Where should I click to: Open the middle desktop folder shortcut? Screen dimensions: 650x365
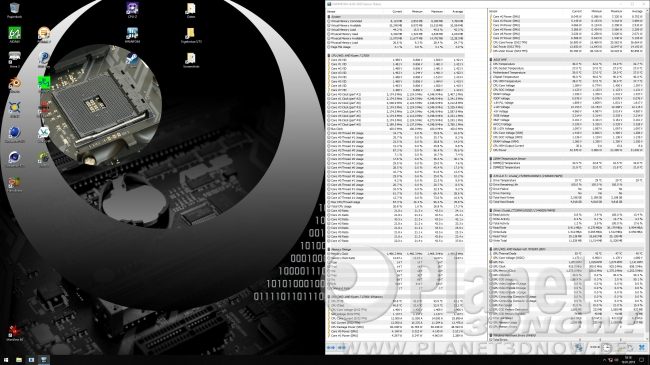point(191,35)
